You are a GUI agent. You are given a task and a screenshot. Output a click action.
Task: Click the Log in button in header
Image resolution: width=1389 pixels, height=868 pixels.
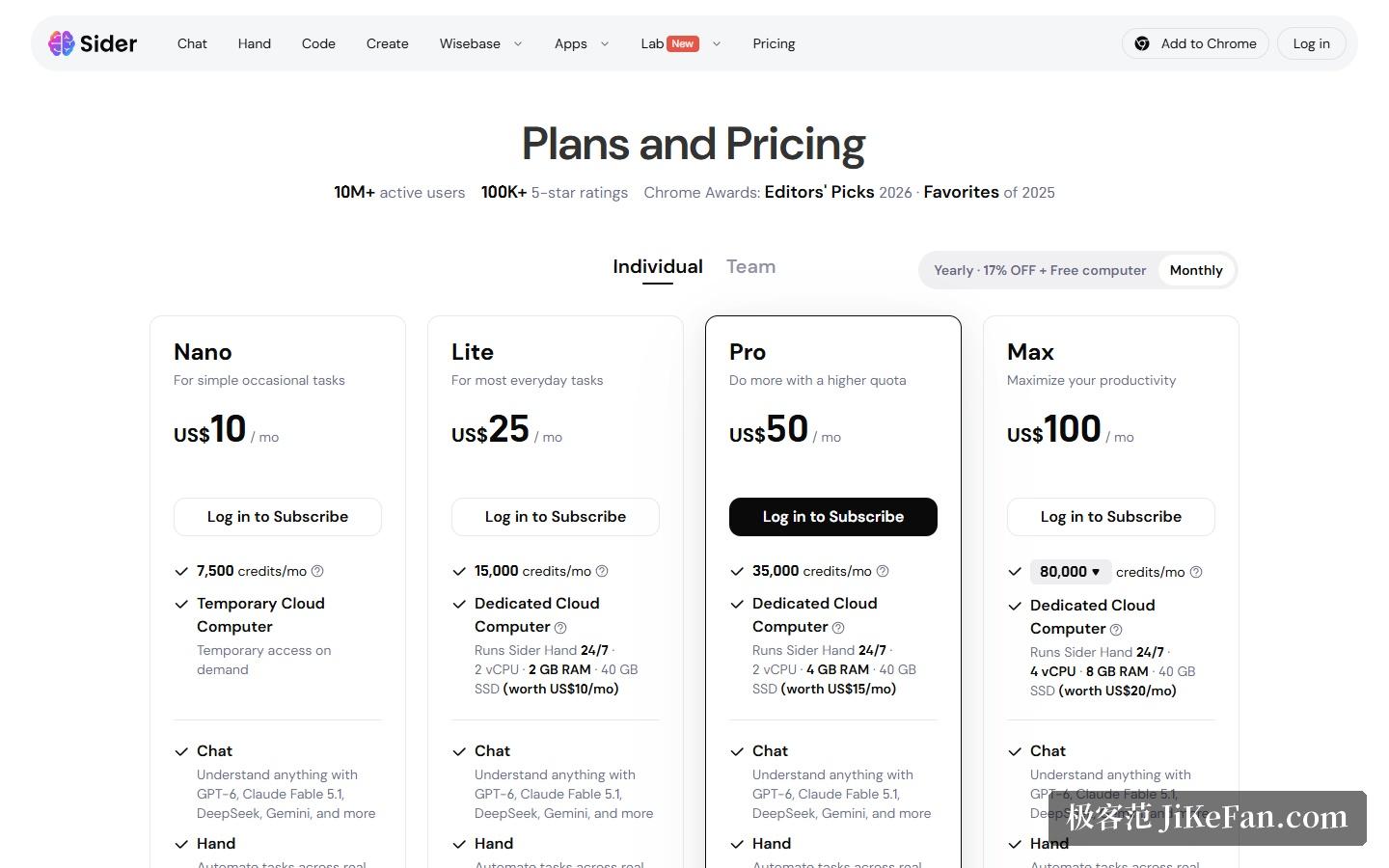pos(1312,43)
